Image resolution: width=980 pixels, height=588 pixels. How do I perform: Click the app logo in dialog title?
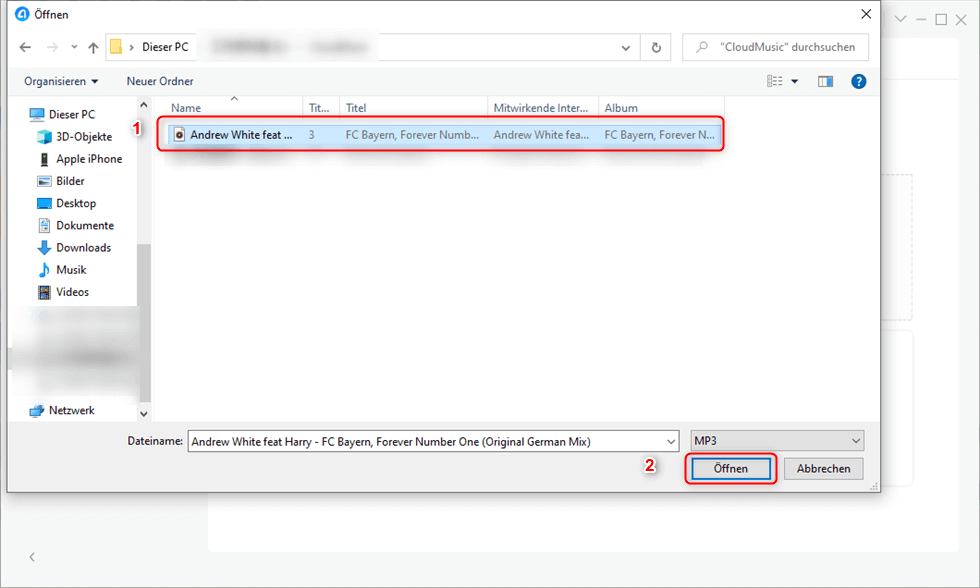(22, 14)
